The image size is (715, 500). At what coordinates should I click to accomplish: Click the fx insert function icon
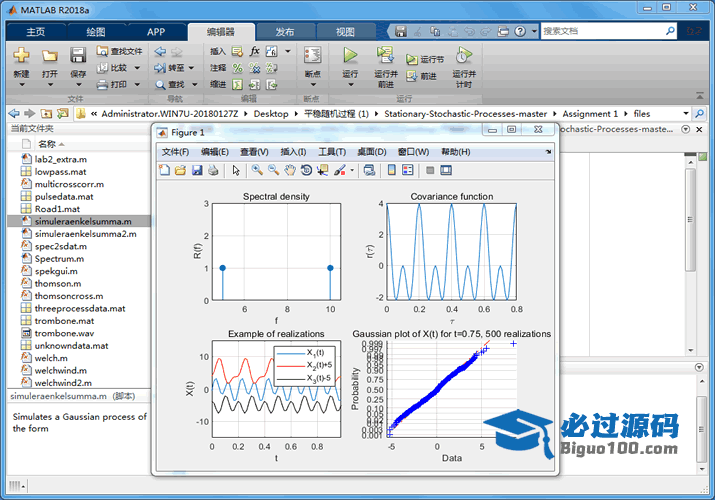(254, 51)
